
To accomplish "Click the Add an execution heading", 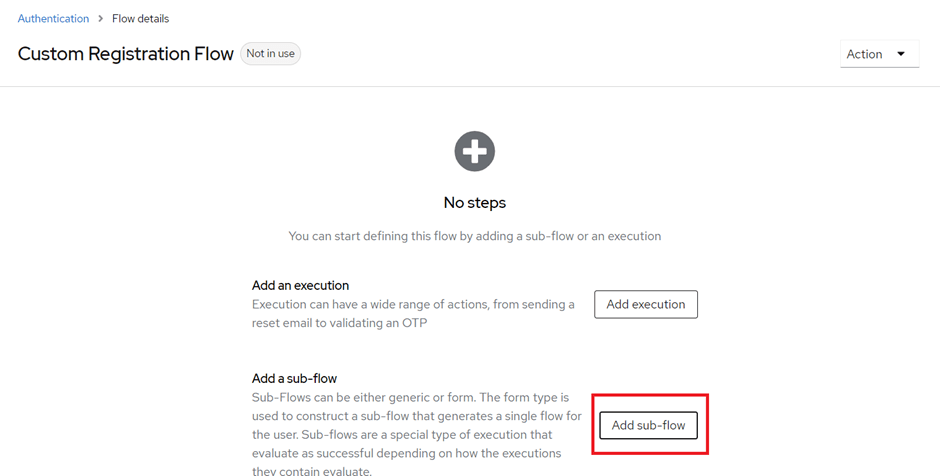I will click(300, 285).
